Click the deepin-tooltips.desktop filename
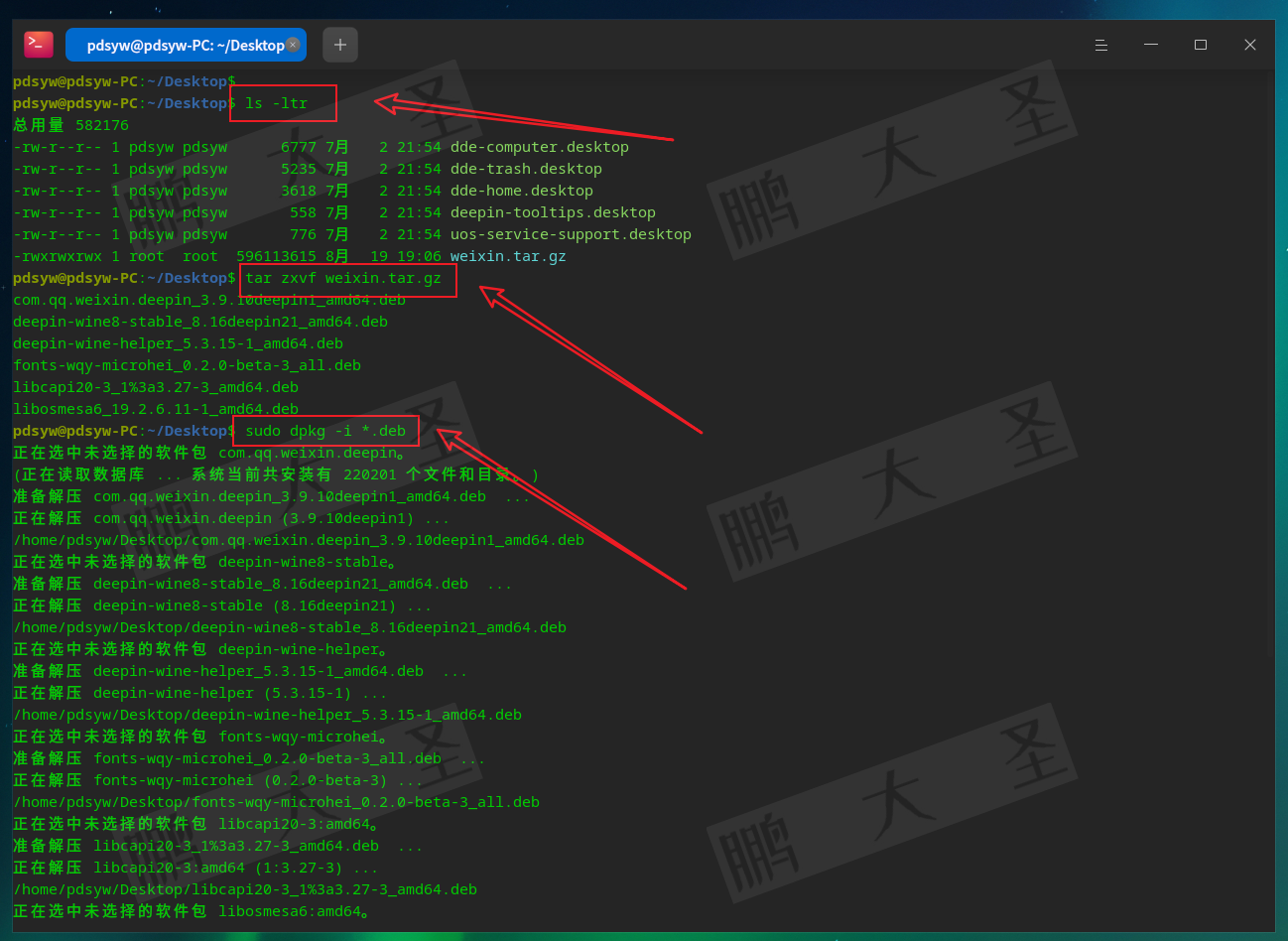This screenshot has height=941, width=1288. 553,212
